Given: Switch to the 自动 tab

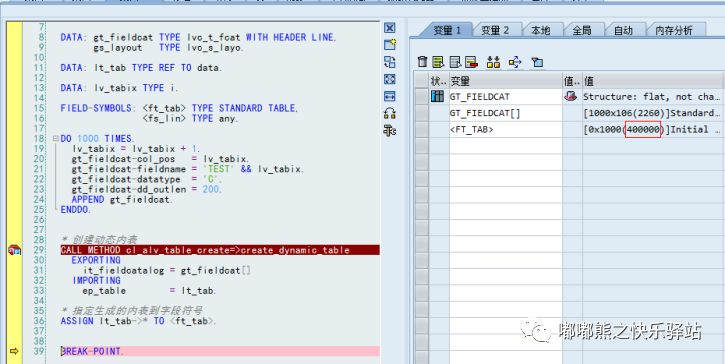Looking at the screenshot, I should click(x=623, y=31).
